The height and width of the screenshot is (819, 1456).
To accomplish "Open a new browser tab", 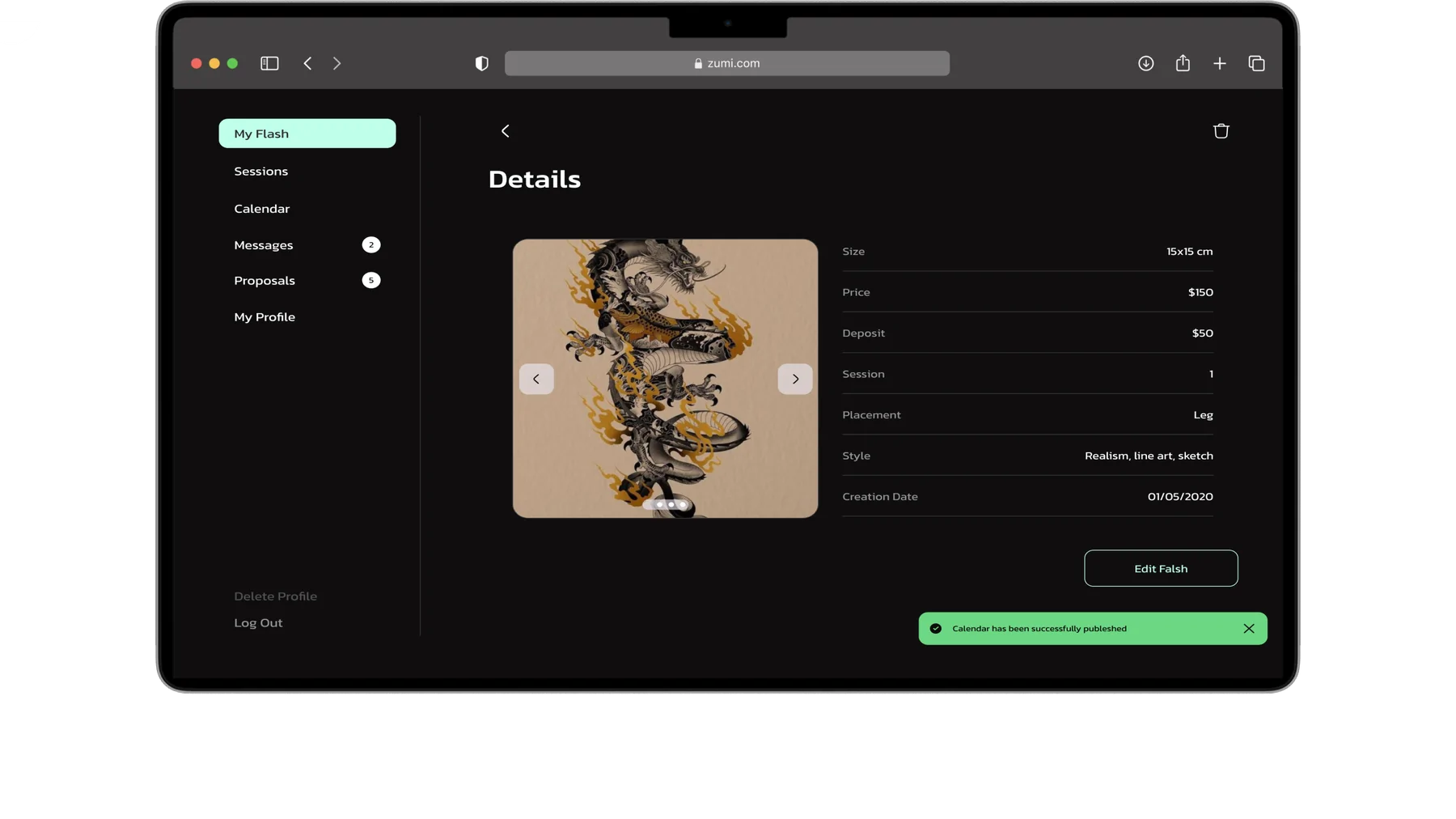I will 1220,63.
